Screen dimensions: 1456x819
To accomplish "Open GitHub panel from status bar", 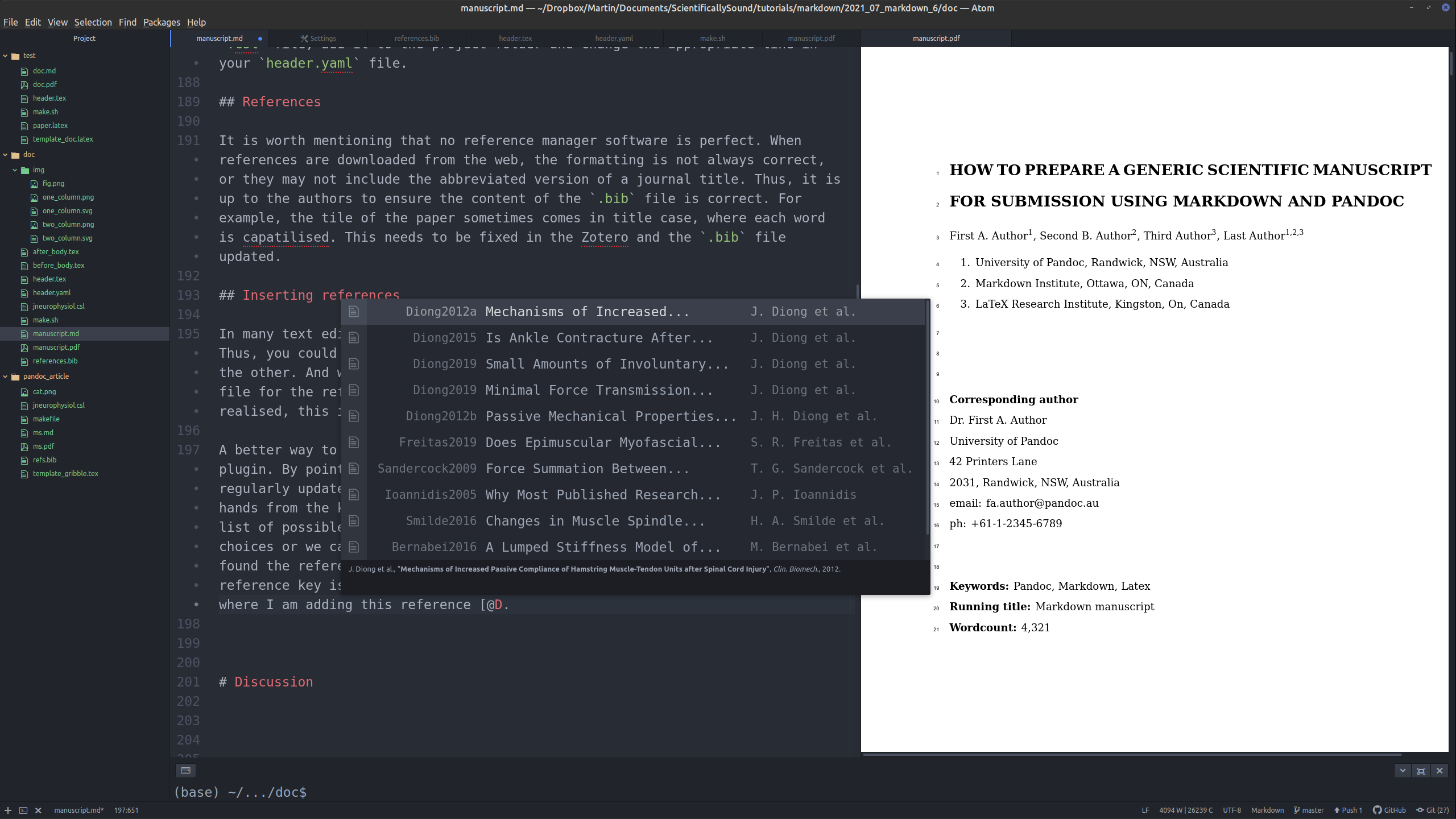I will pyautogui.click(x=1389, y=810).
